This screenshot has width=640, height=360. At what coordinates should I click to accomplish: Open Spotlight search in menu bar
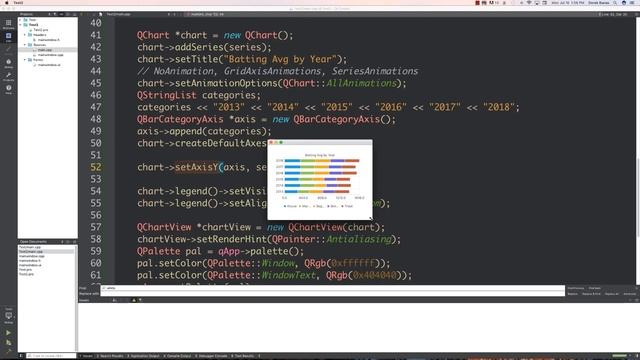pos(615,3)
